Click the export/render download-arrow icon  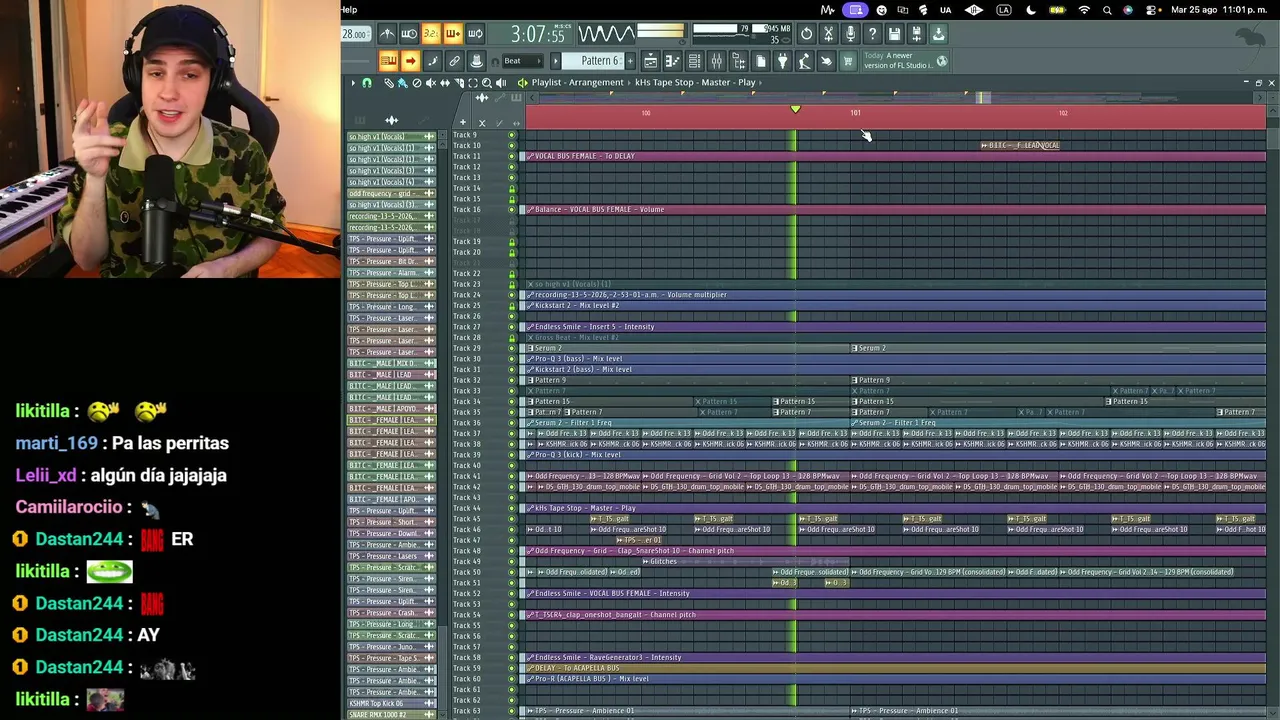click(x=938, y=34)
